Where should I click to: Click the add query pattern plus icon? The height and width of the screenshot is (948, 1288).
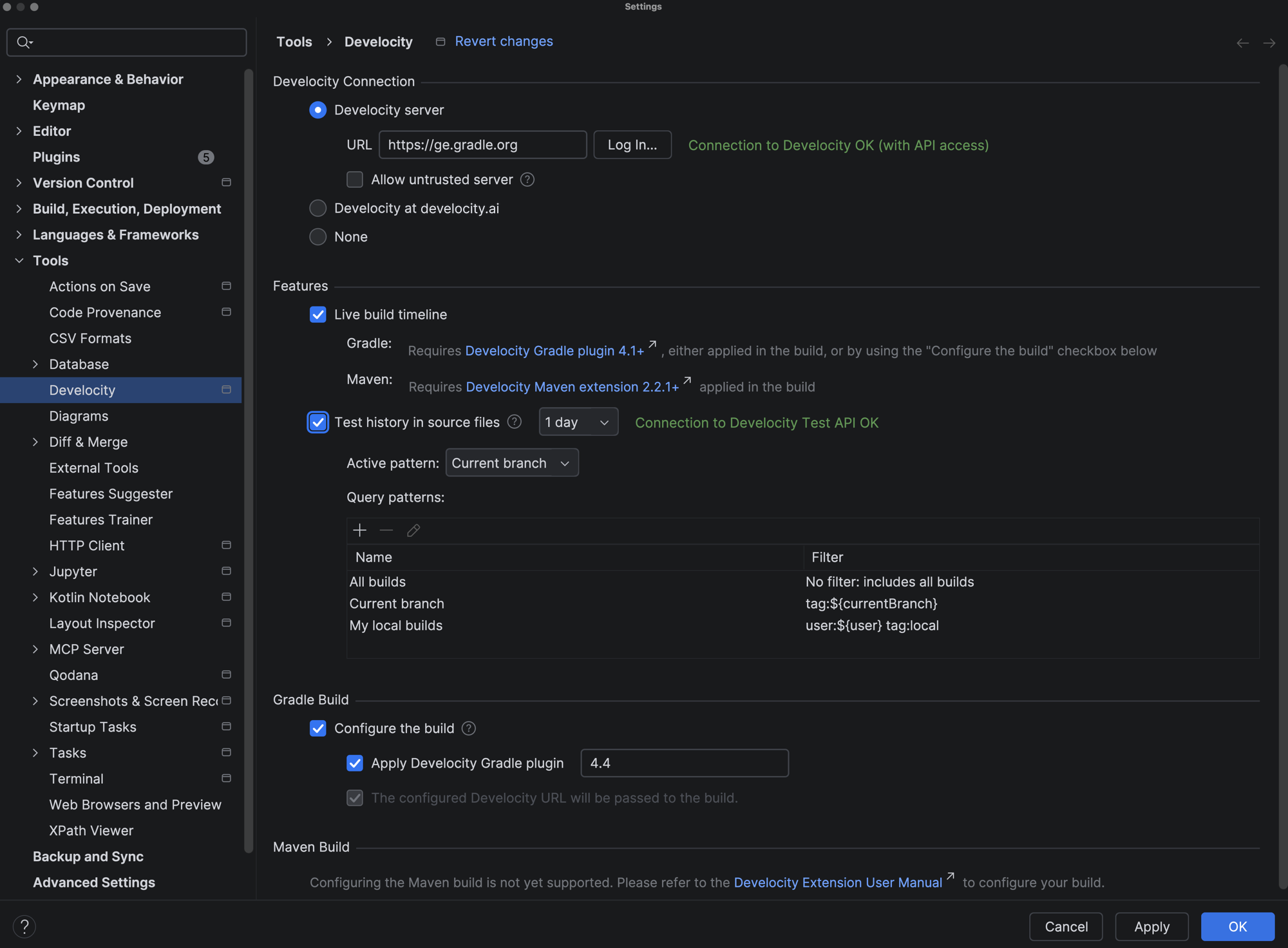[x=360, y=530]
